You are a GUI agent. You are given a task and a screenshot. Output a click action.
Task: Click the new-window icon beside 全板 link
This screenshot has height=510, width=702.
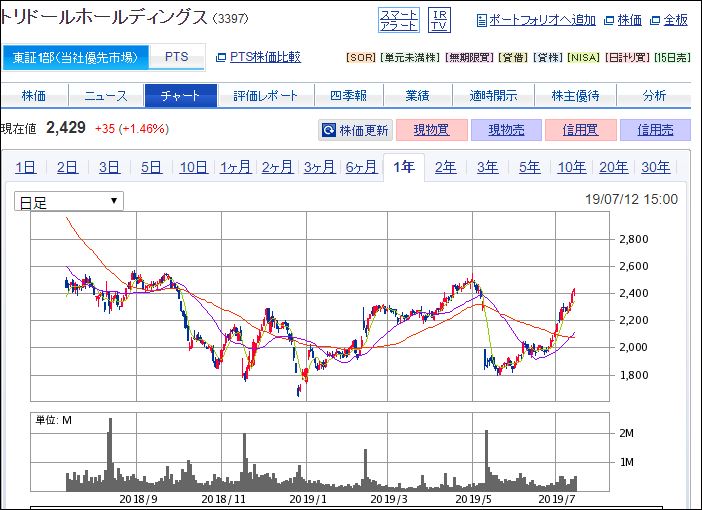tap(655, 21)
